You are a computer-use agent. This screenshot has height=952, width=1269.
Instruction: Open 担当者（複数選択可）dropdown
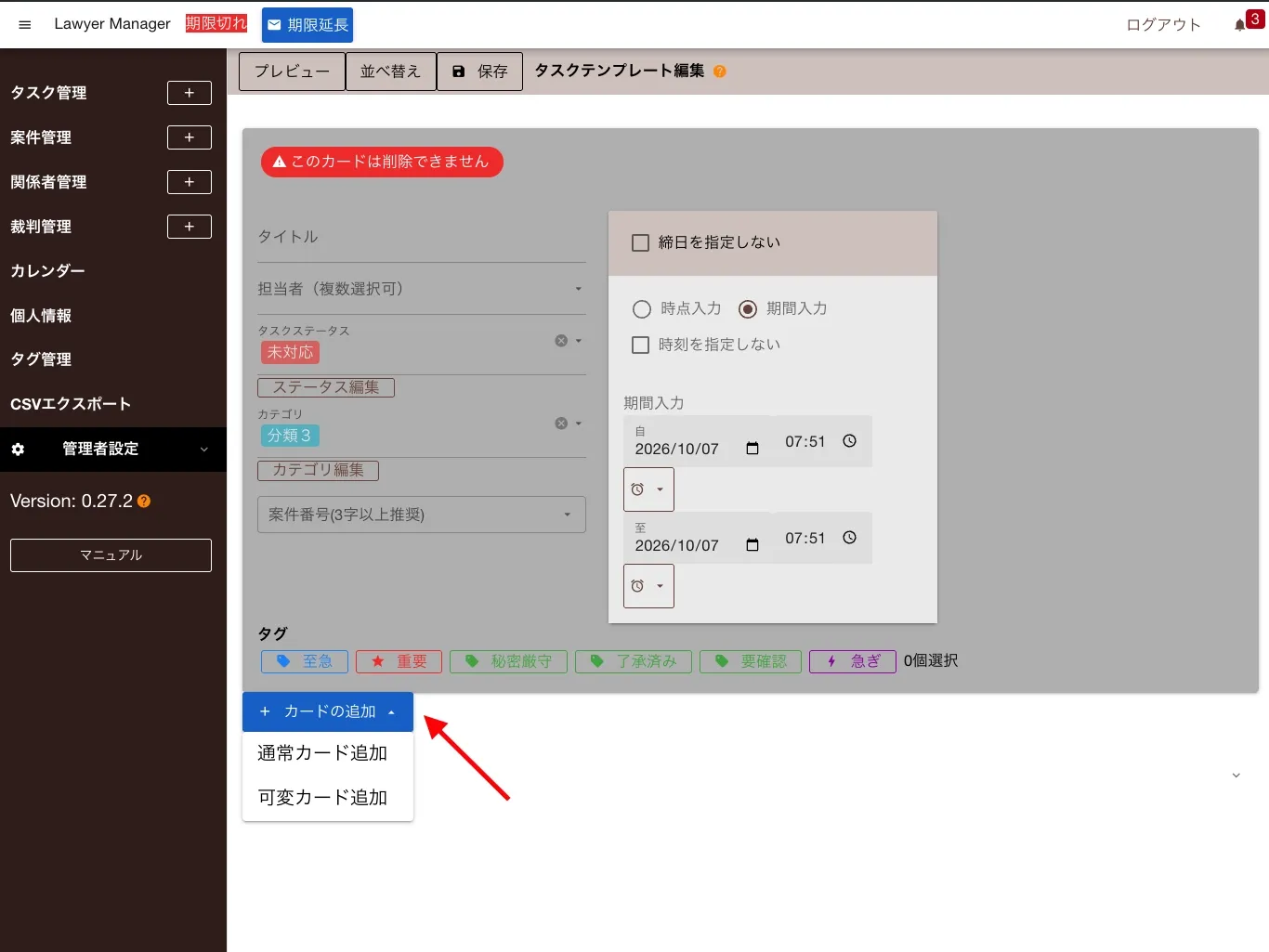422,289
